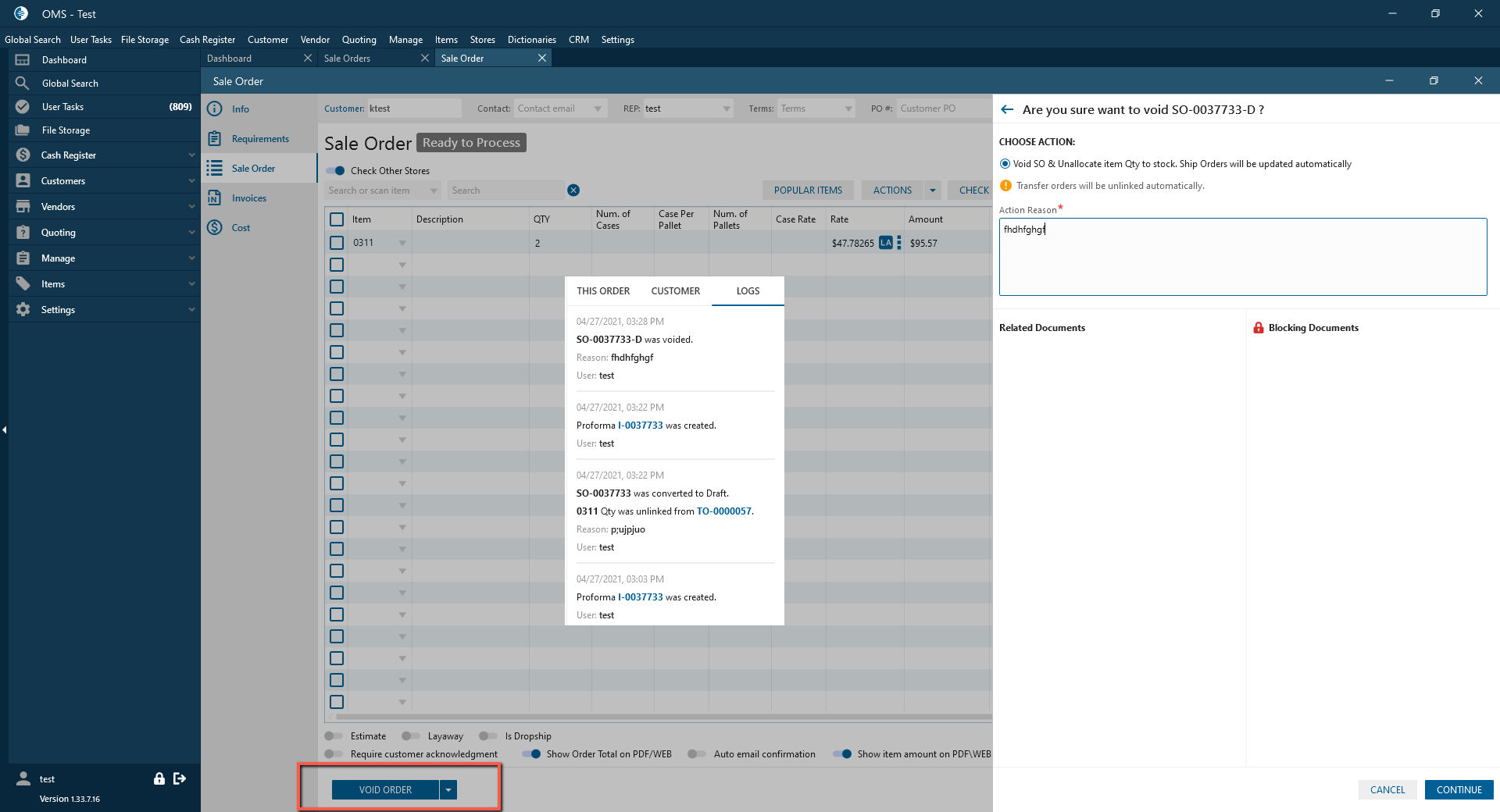Viewport: 1500px width, 812px height.
Task: Click the Cash Register dollar icon
Action: pyautogui.click(x=23, y=155)
